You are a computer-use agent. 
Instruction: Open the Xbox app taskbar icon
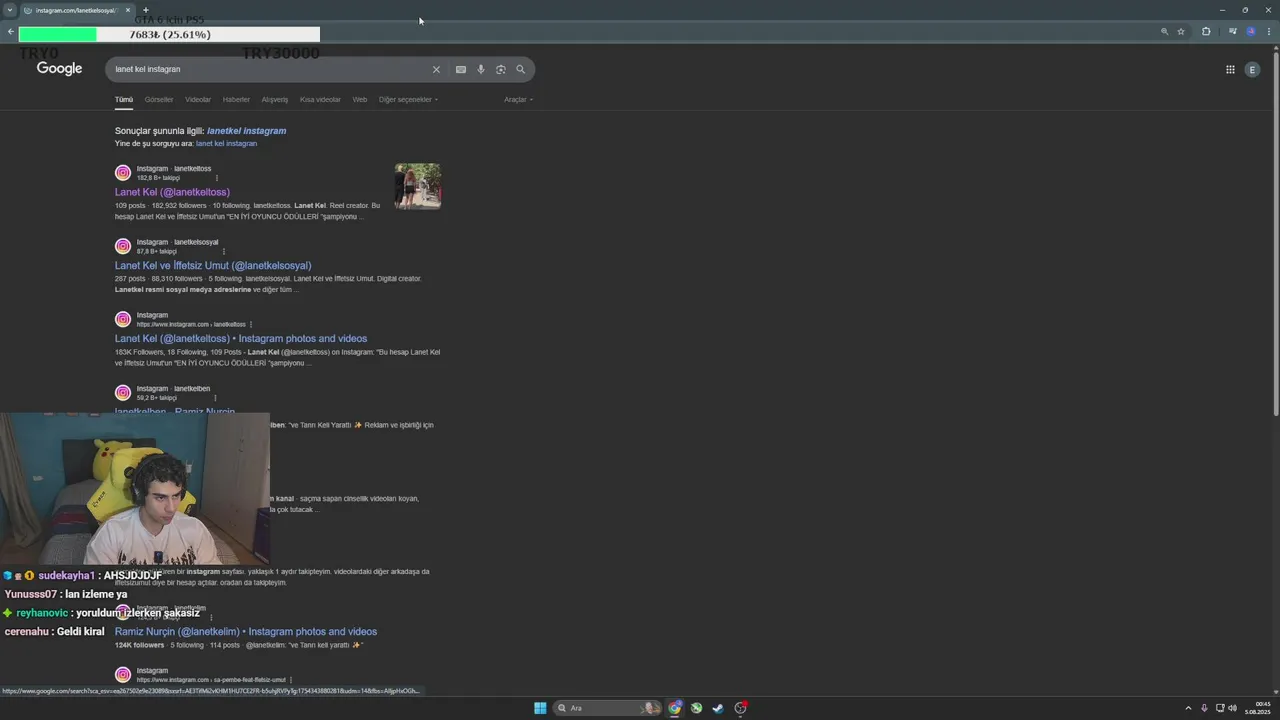coord(696,708)
